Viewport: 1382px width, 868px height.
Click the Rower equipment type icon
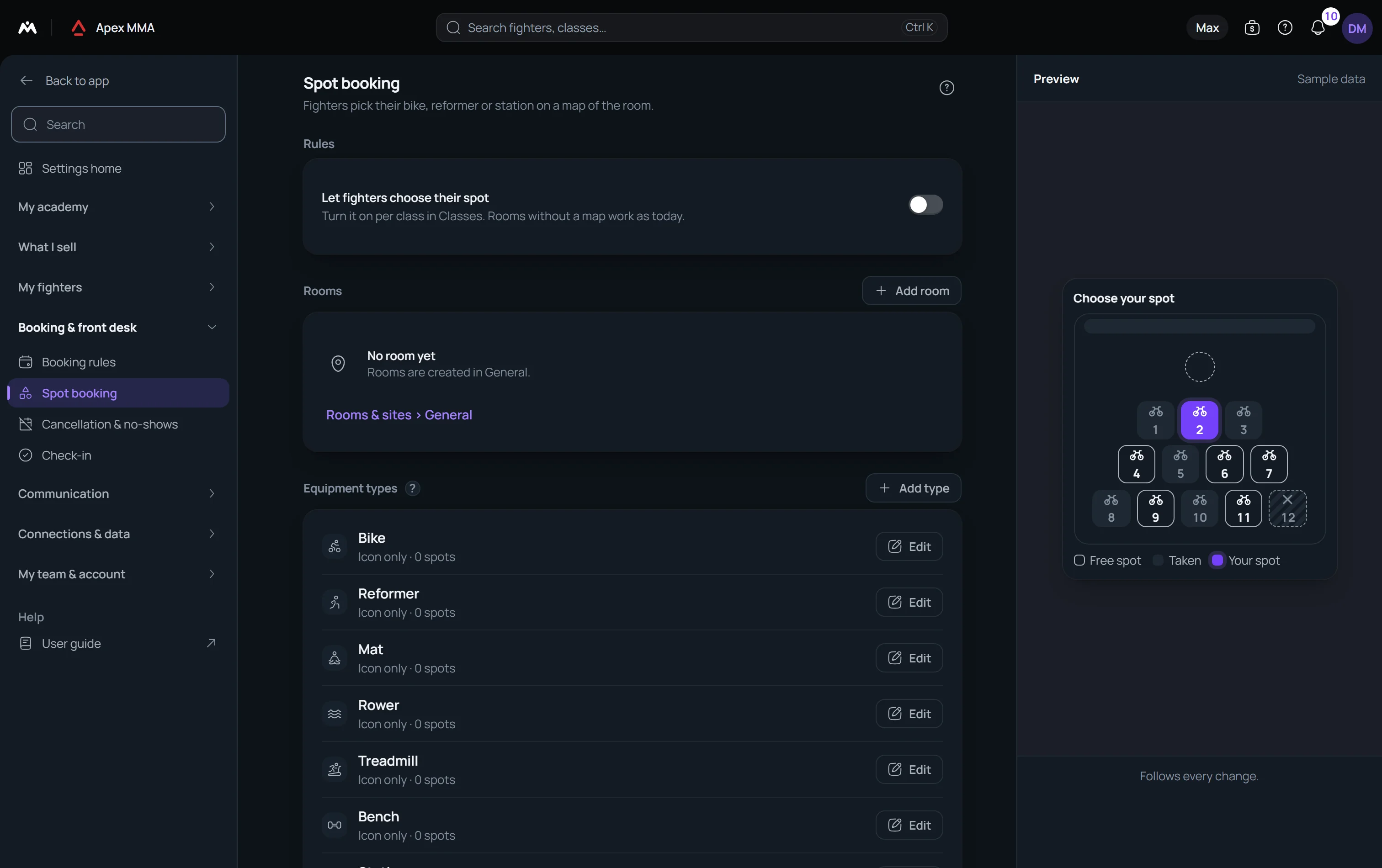[x=335, y=714]
